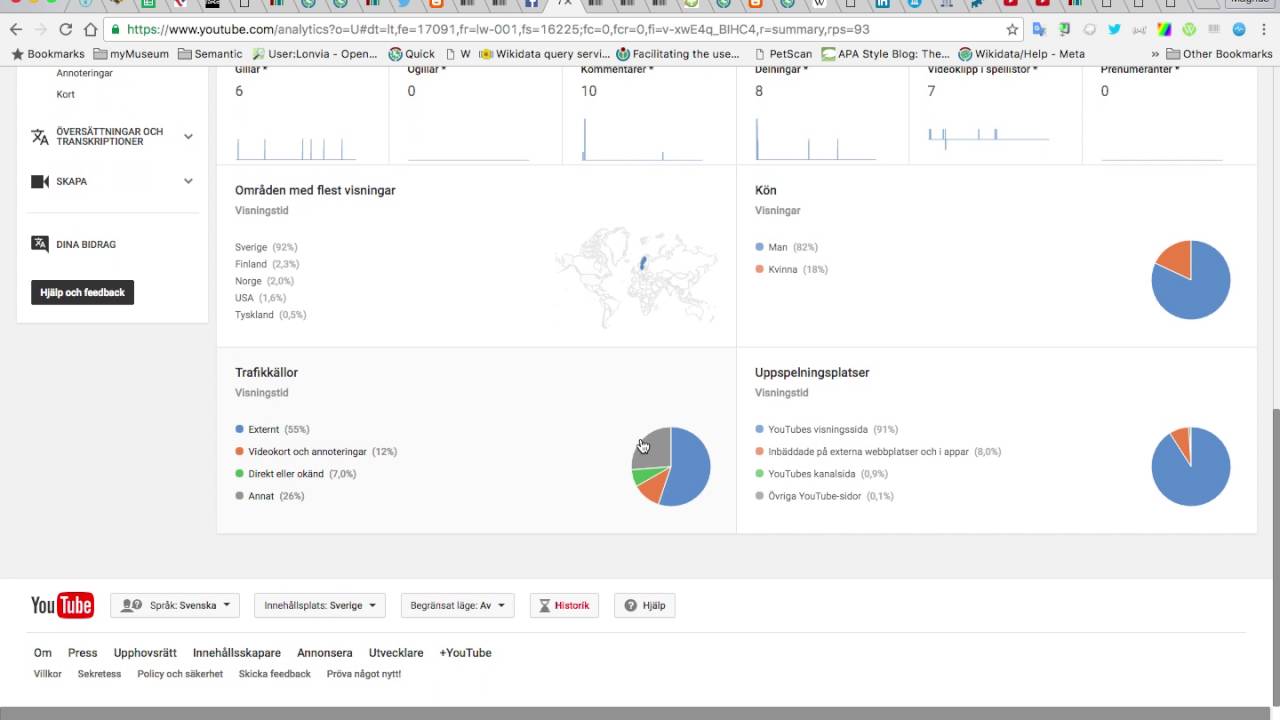Open Annoteringar in sidebar
The image size is (1280, 720).
(85, 73)
